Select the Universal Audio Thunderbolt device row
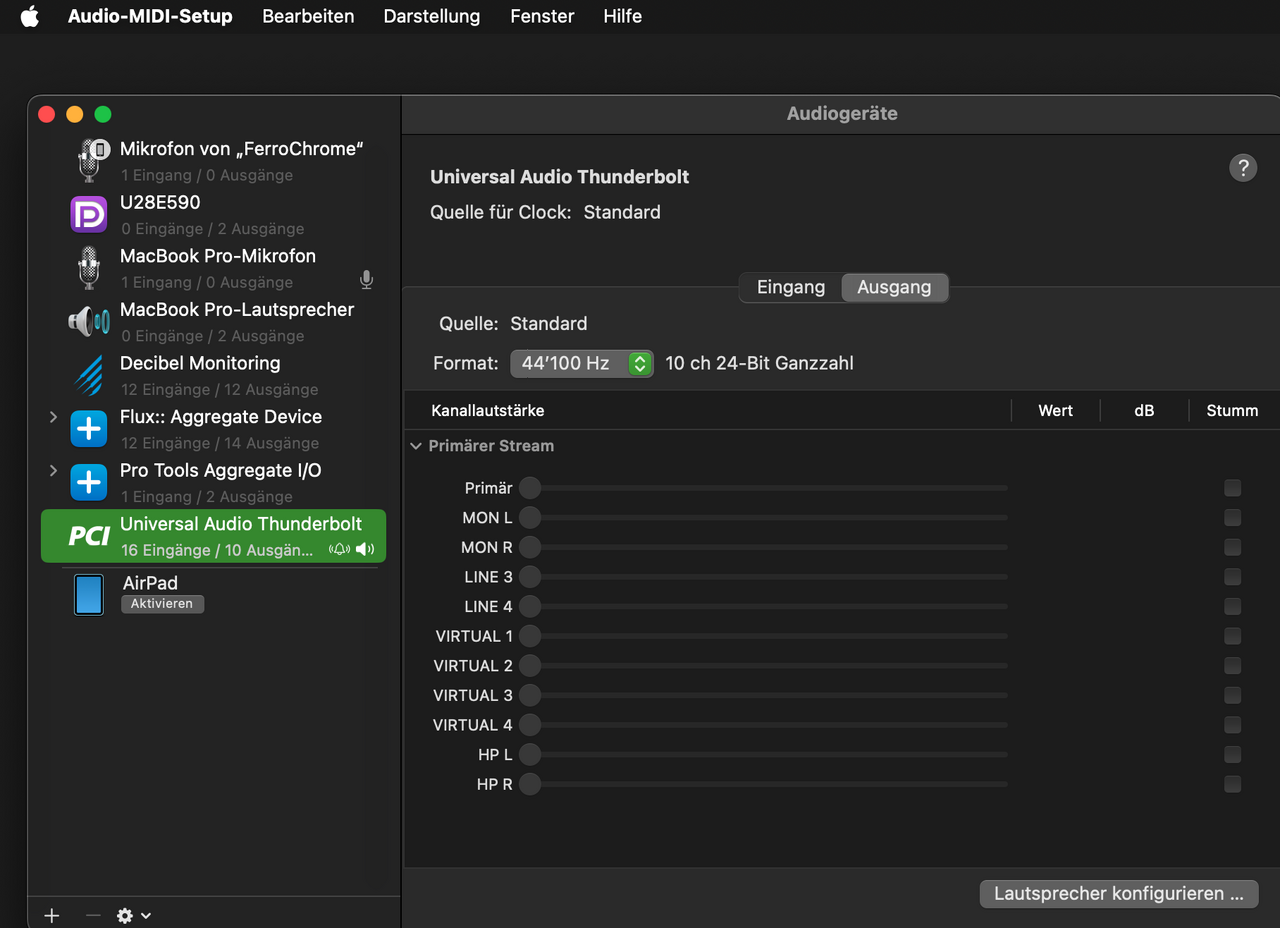 pyautogui.click(x=213, y=536)
